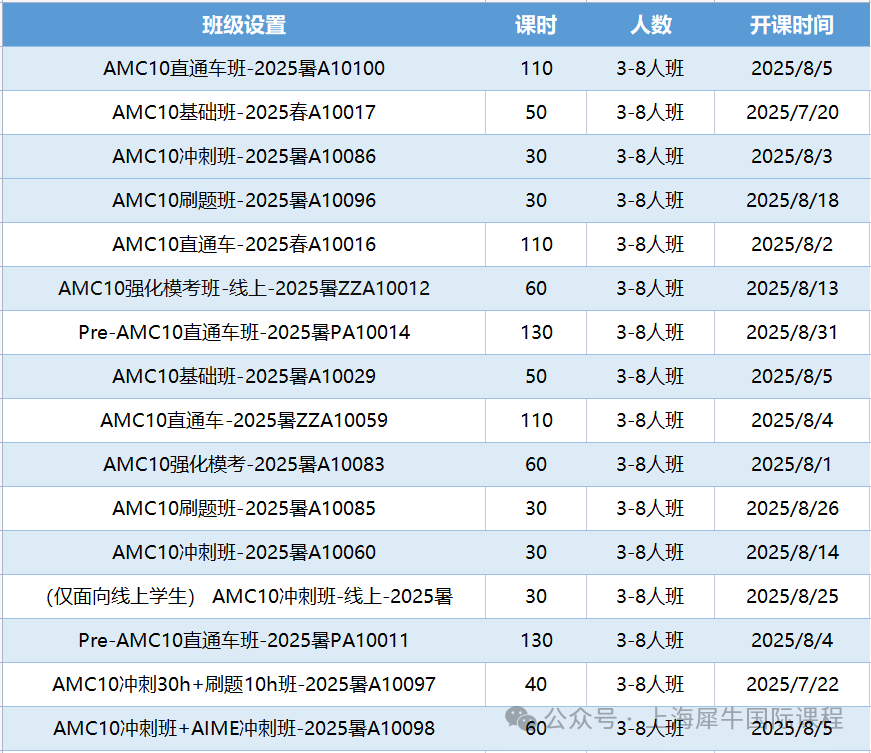Click 3-8人班 in A10086 row

650,156
